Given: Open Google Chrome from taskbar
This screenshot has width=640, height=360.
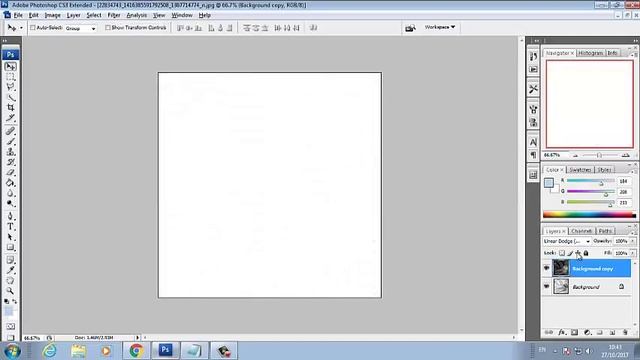Looking at the screenshot, I should [136, 351].
